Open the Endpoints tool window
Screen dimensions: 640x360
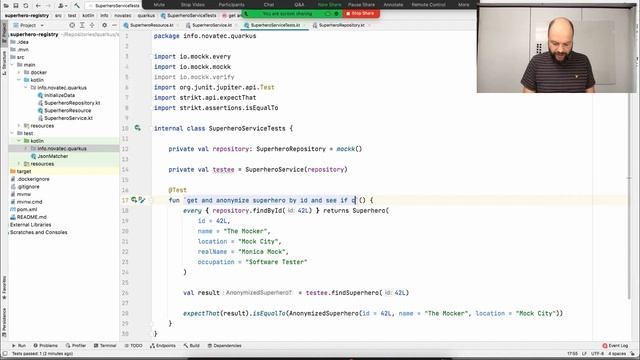(162, 346)
